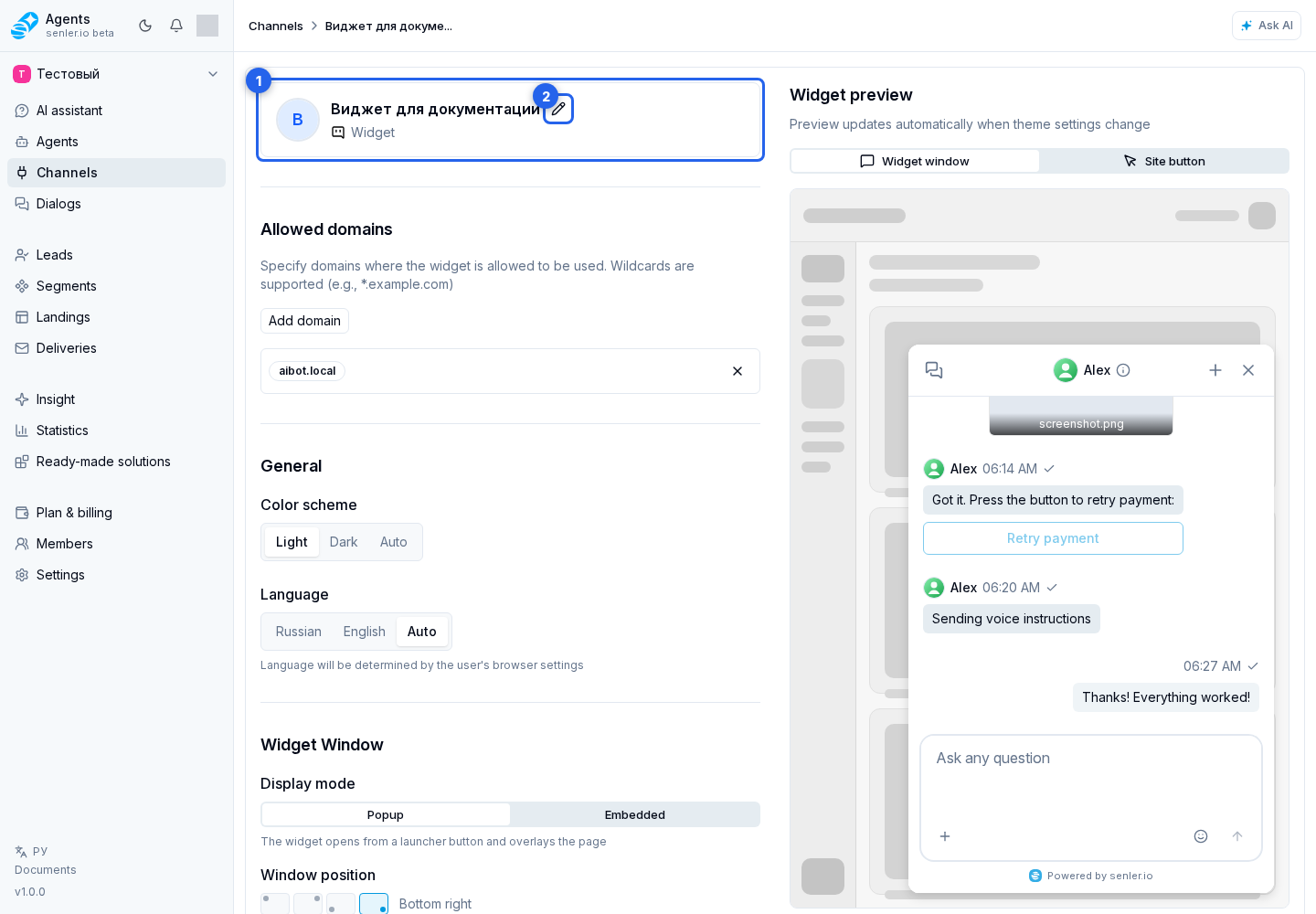Click the user avatar in sidebar header
This screenshot has width=1316, height=914.
point(207,26)
